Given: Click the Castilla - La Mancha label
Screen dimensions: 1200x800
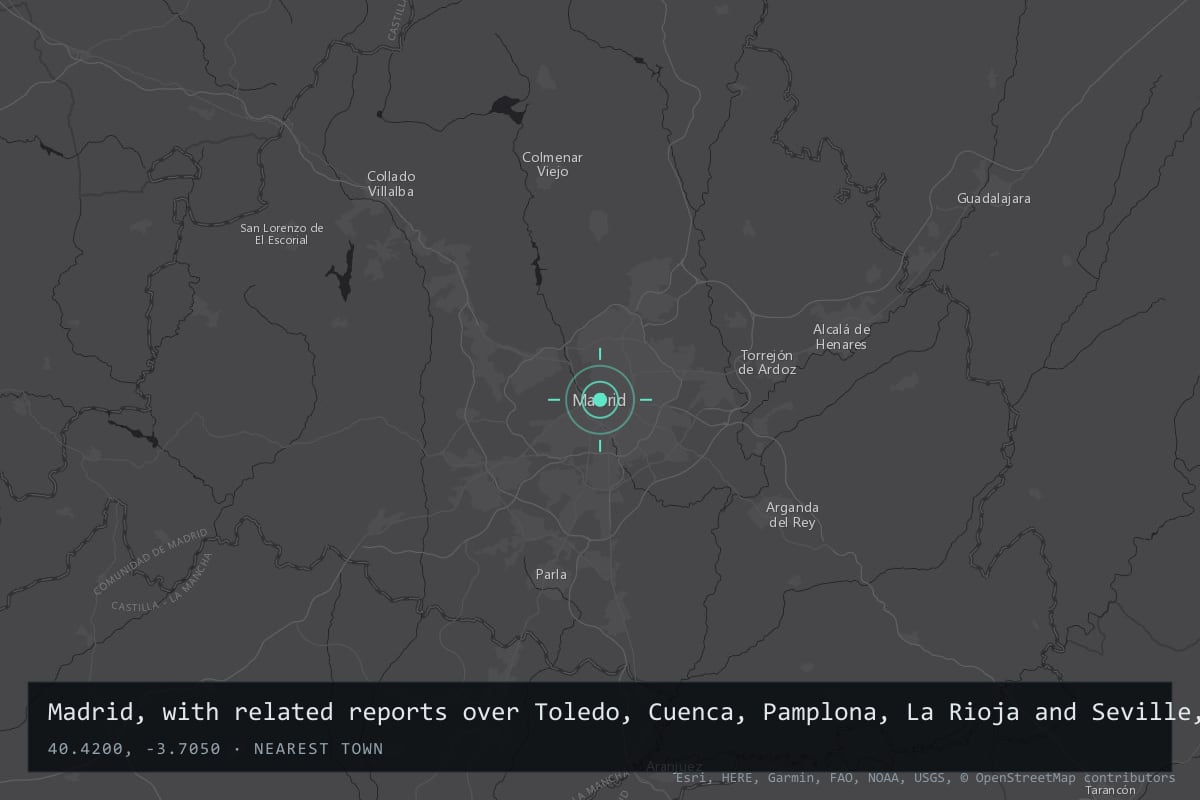Looking at the screenshot, I should (x=162, y=582).
